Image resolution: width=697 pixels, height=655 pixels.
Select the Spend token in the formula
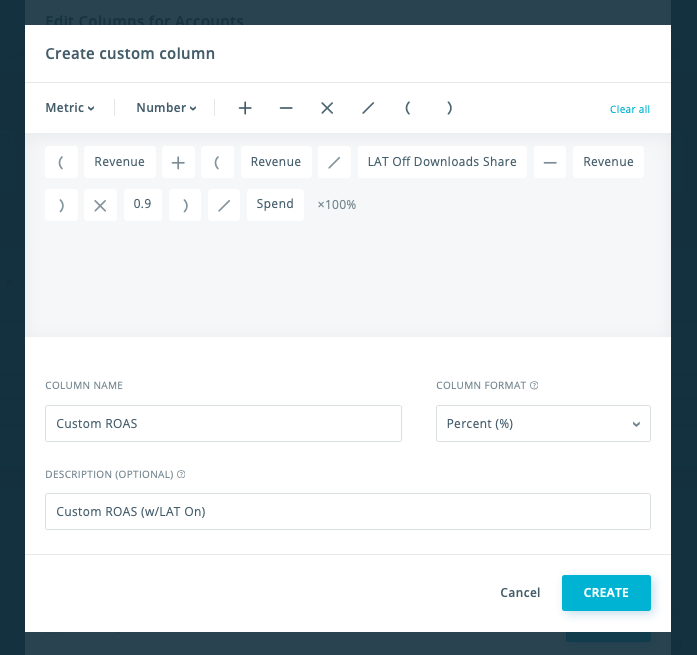click(275, 204)
